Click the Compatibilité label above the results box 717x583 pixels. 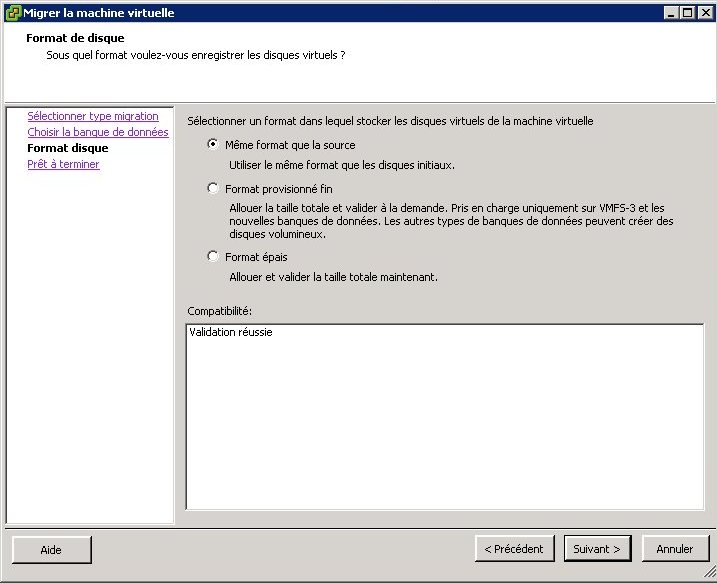click(219, 311)
